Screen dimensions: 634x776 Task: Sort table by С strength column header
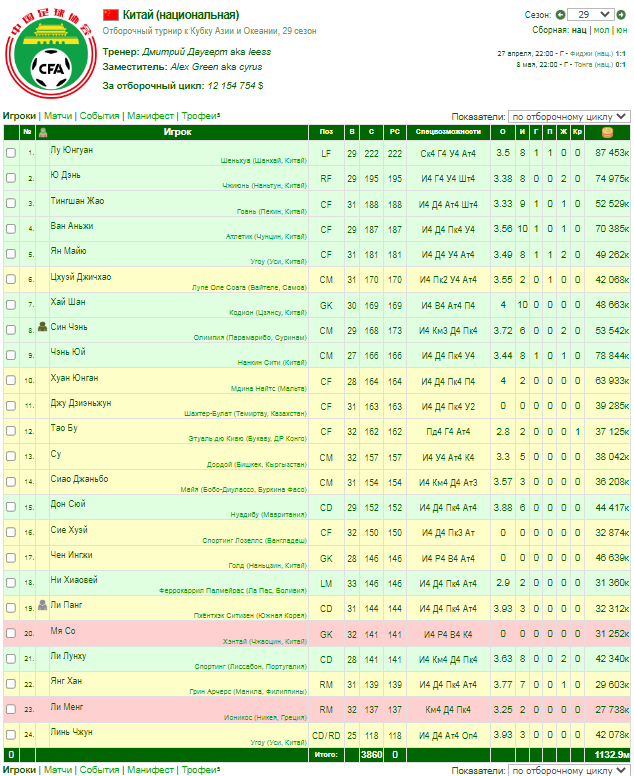[371, 132]
